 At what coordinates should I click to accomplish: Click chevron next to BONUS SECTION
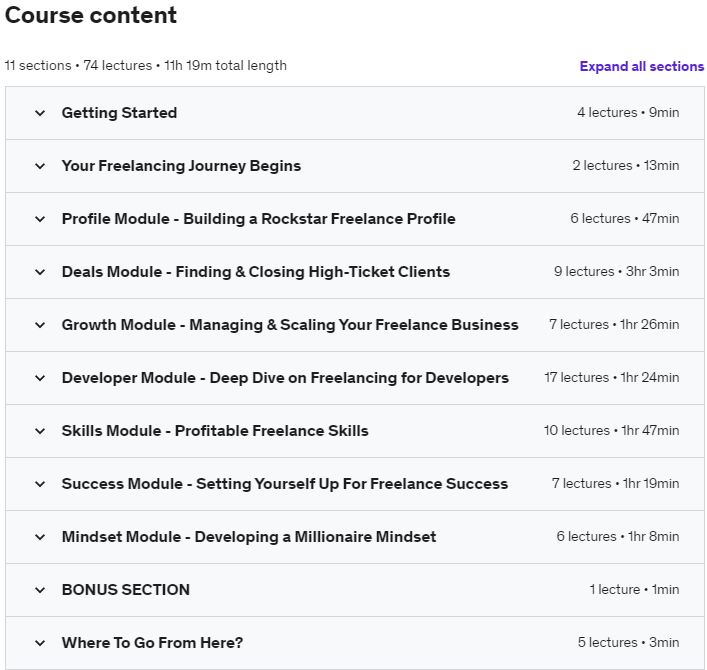(40, 590)
